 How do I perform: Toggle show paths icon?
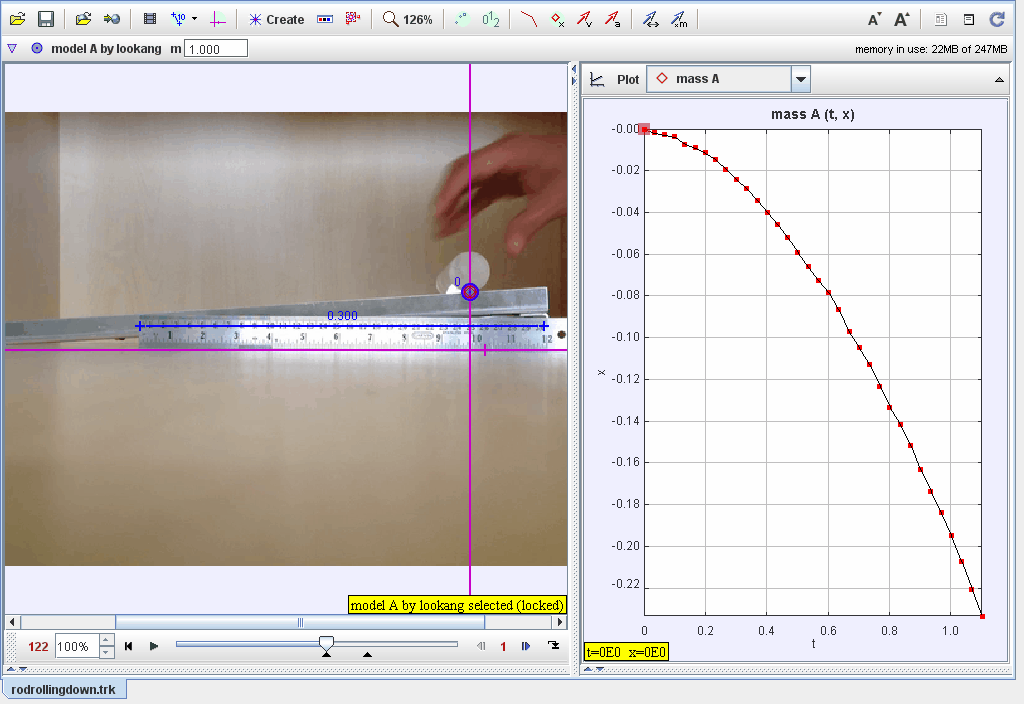tap(528, 20)
